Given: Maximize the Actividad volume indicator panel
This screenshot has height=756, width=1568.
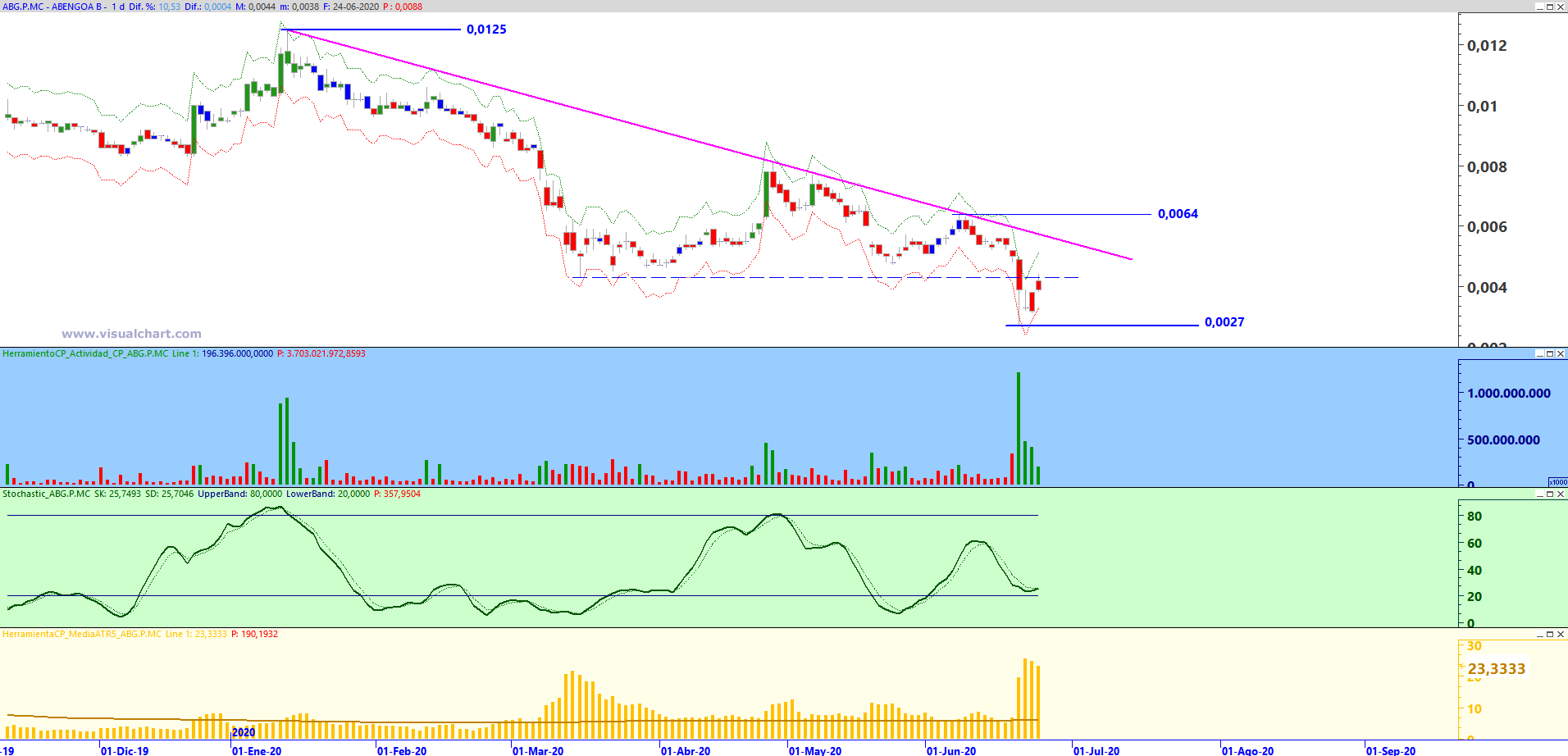Looking at the screenshot, I should click(x=1550, y=354).
